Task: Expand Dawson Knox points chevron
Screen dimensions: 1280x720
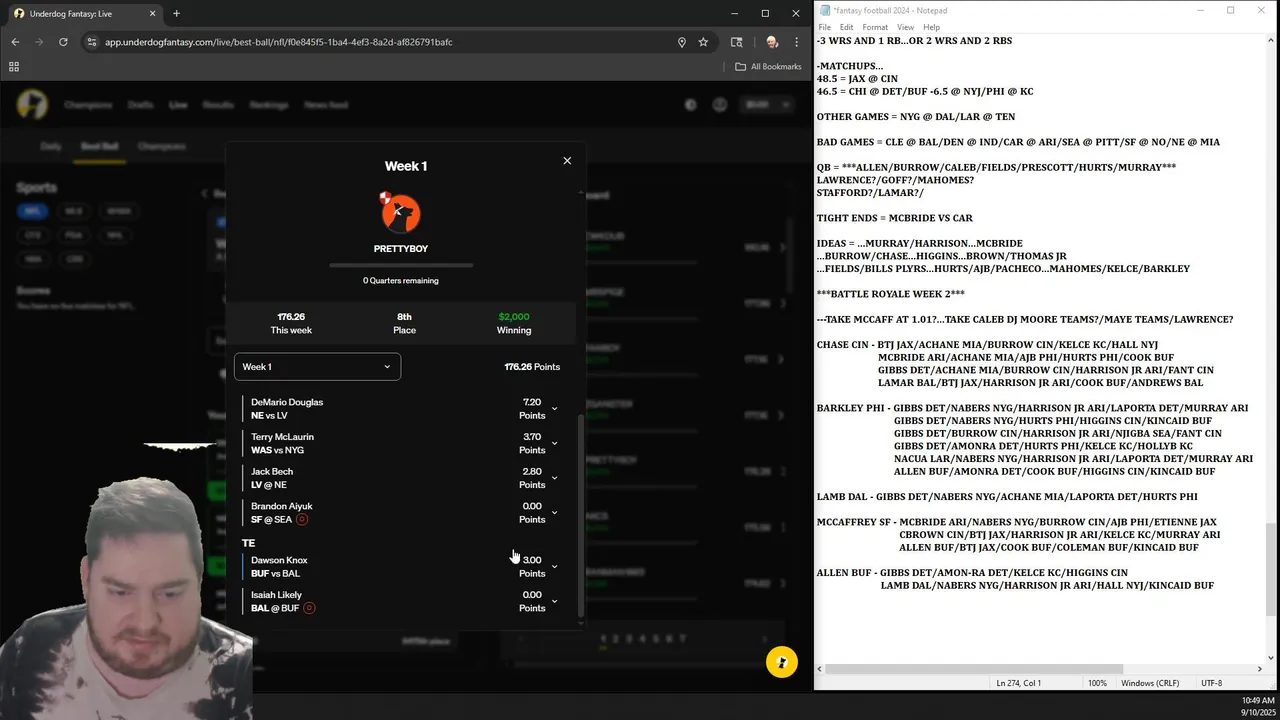Action: [554, 567]
